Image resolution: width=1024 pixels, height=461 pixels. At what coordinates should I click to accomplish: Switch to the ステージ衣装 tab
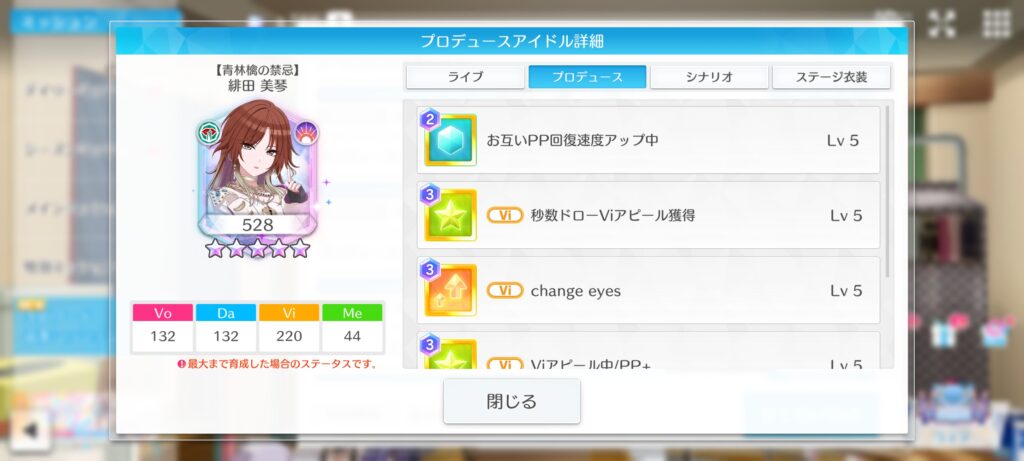(x=831, y=77)
